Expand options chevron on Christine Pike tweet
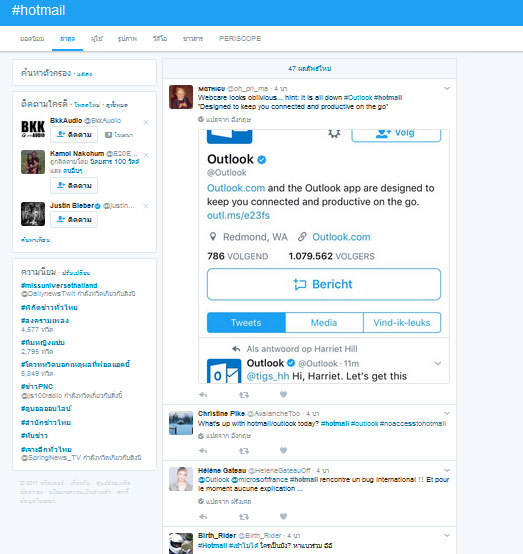 [x=447, y=413]
